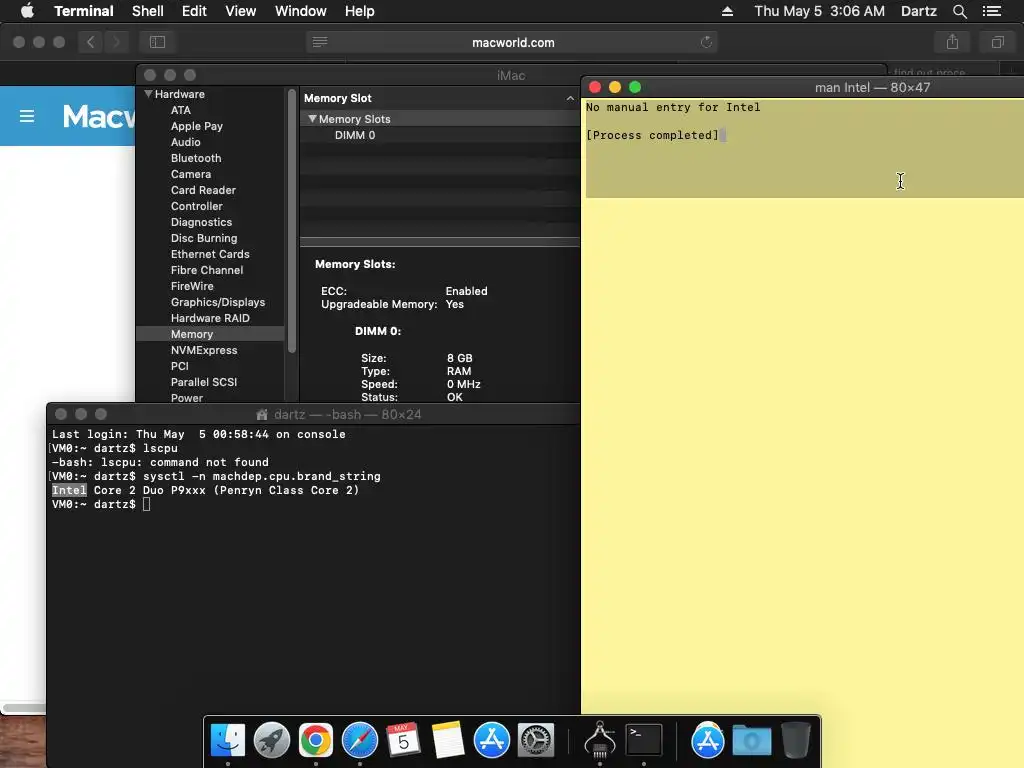Open Safari from the Dock
The width and height of the screenshot is (1024, 768).
360,740
